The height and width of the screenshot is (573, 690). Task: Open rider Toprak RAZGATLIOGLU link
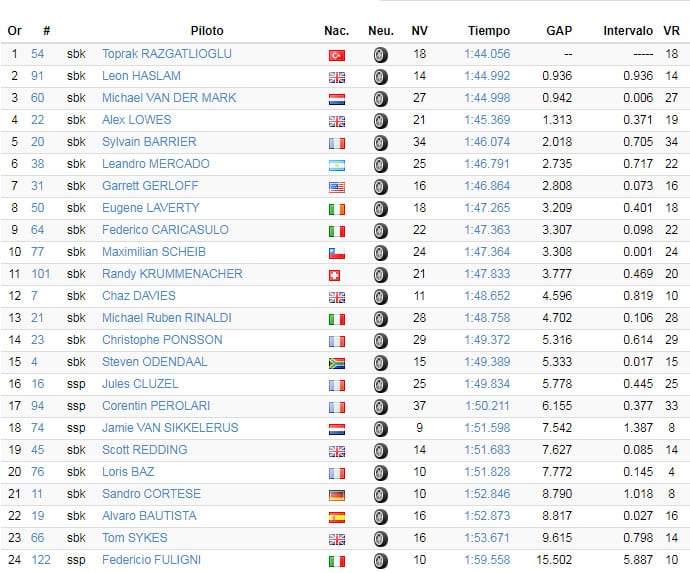coord(166,54)
